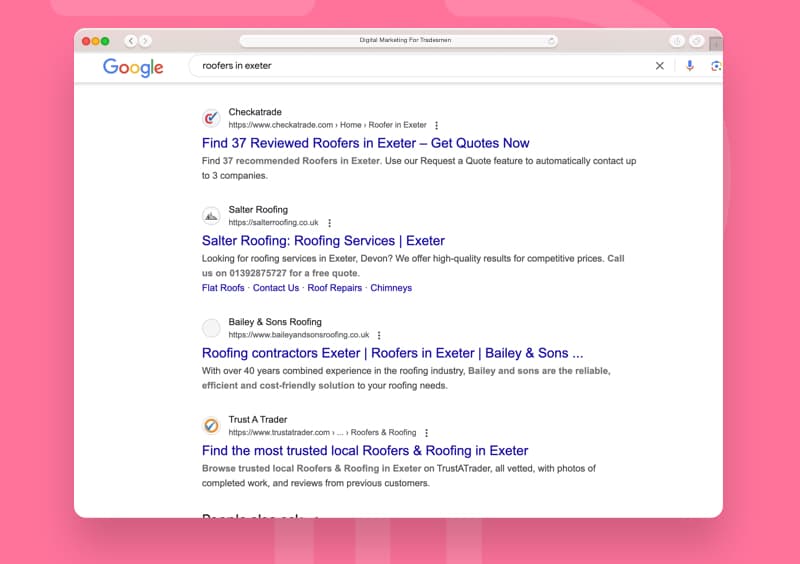Click the Salter Roofing favicon

point(211,215)
